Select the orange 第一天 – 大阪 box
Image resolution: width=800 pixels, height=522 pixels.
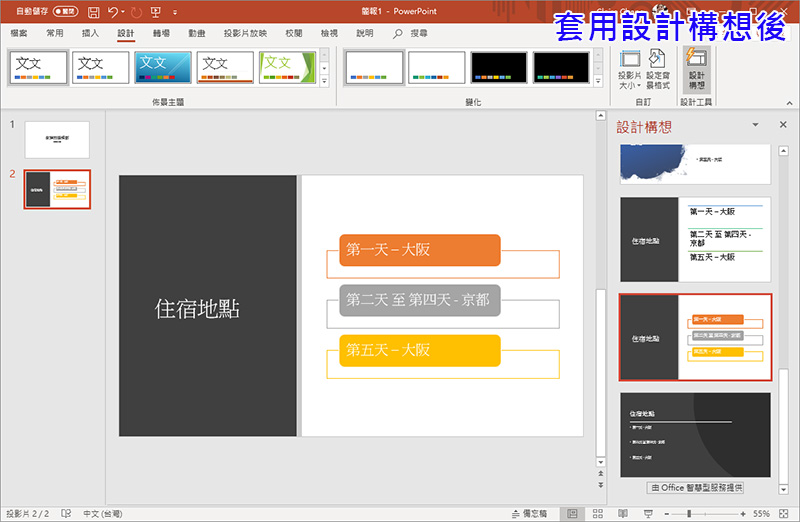pyautogui.click(x=420, y=250)
